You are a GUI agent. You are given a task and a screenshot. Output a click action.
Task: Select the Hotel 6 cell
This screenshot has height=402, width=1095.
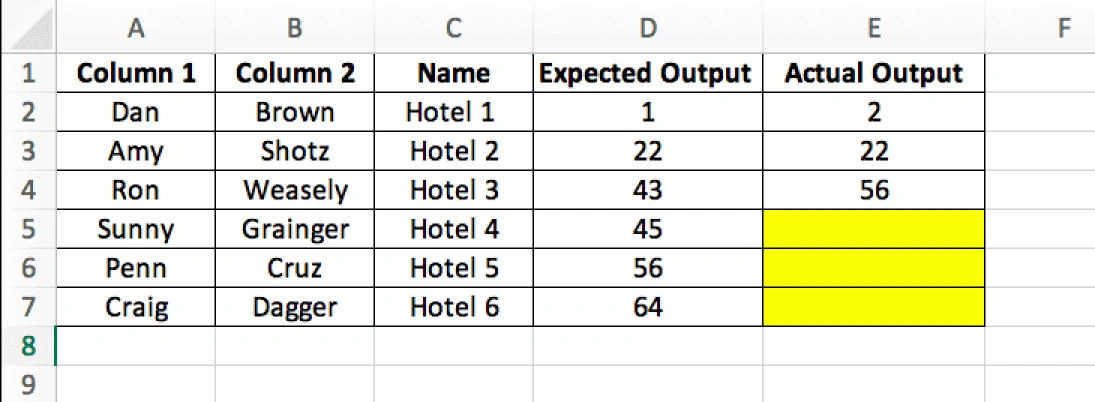point(453,307)
